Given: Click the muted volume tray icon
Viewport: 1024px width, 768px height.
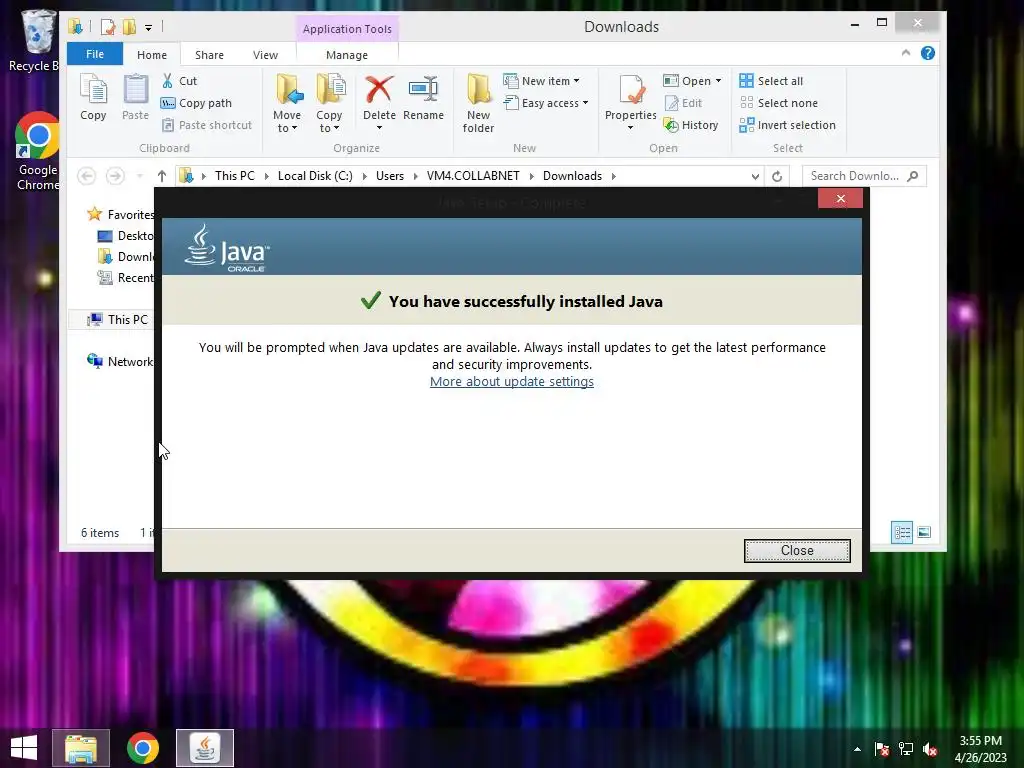Looking at the screenshot, I should (x=930, y=749).
